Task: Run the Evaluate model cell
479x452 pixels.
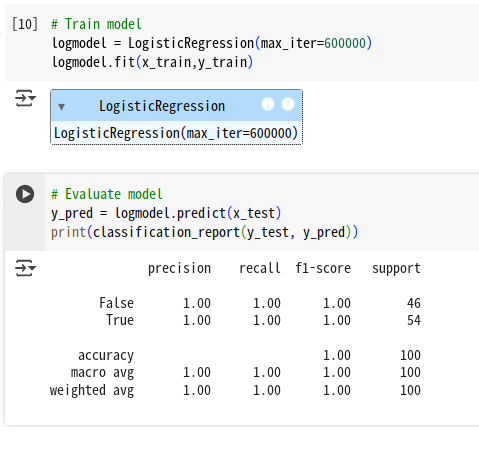Action: point(25,194)
